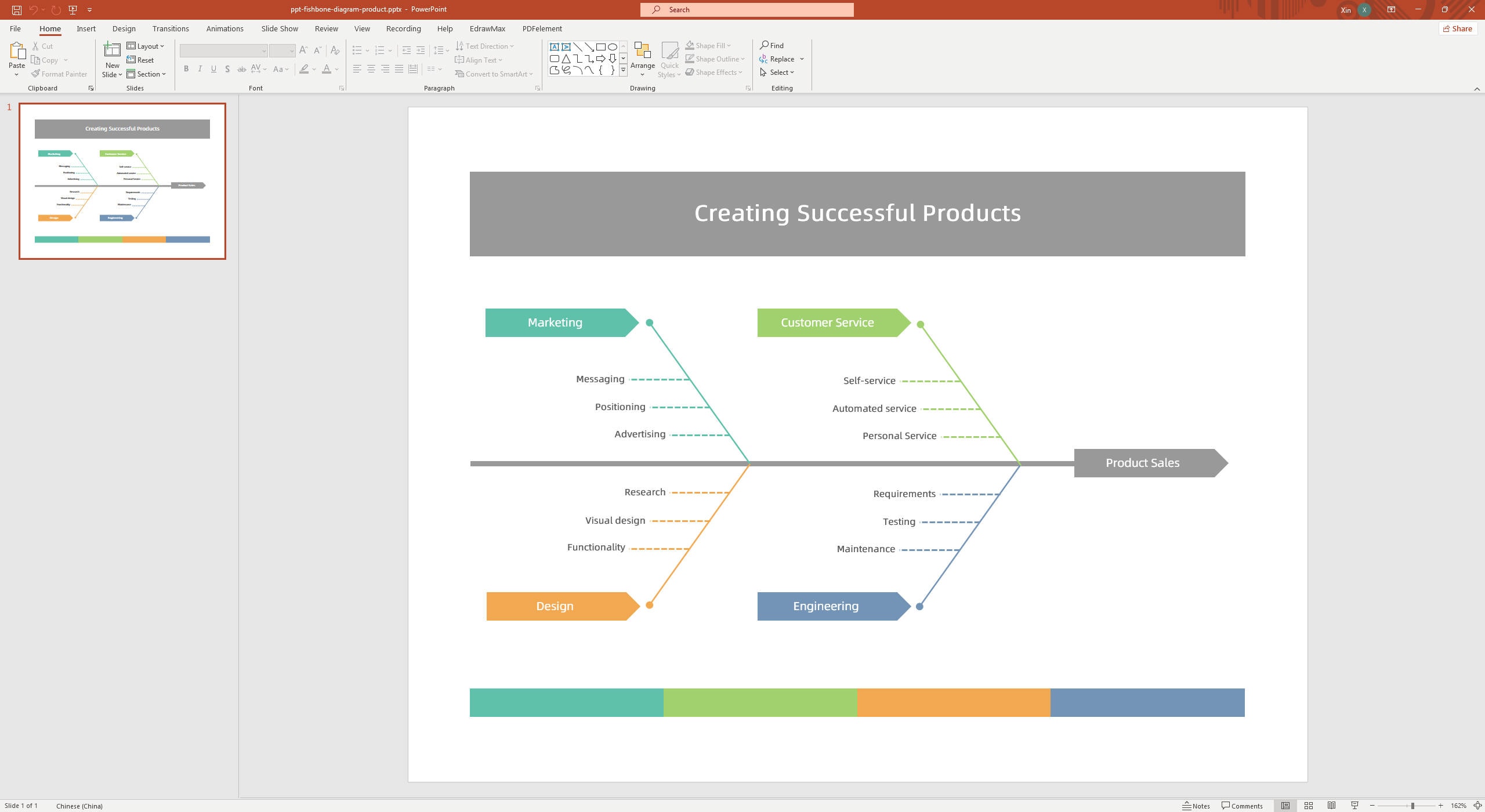Switch to the Insert ribbon tab

86,28
